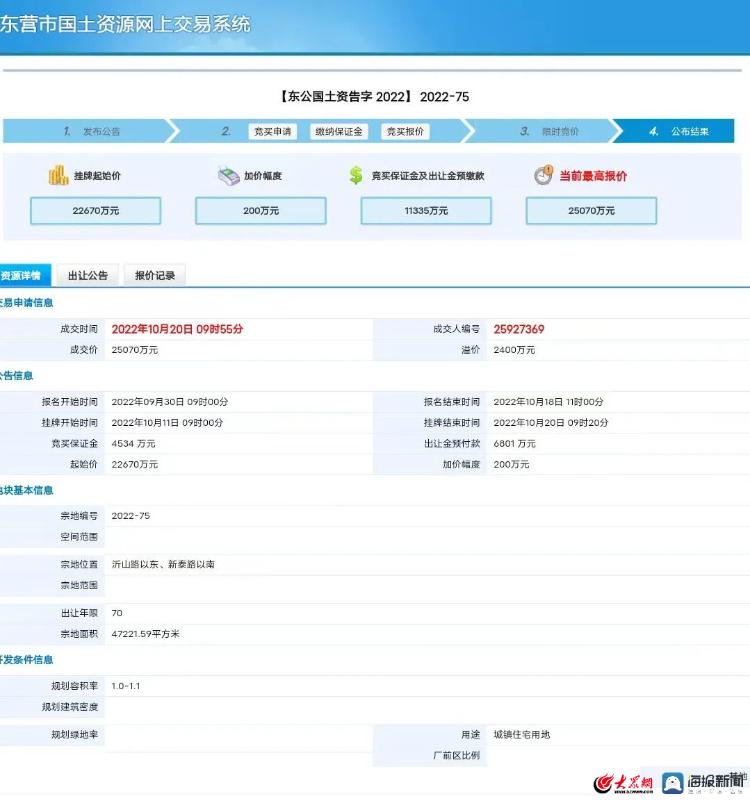Click the cash stack icon beside 加价幅度
The width and height of the screenshot is (750, 801).
click(228, 175)
